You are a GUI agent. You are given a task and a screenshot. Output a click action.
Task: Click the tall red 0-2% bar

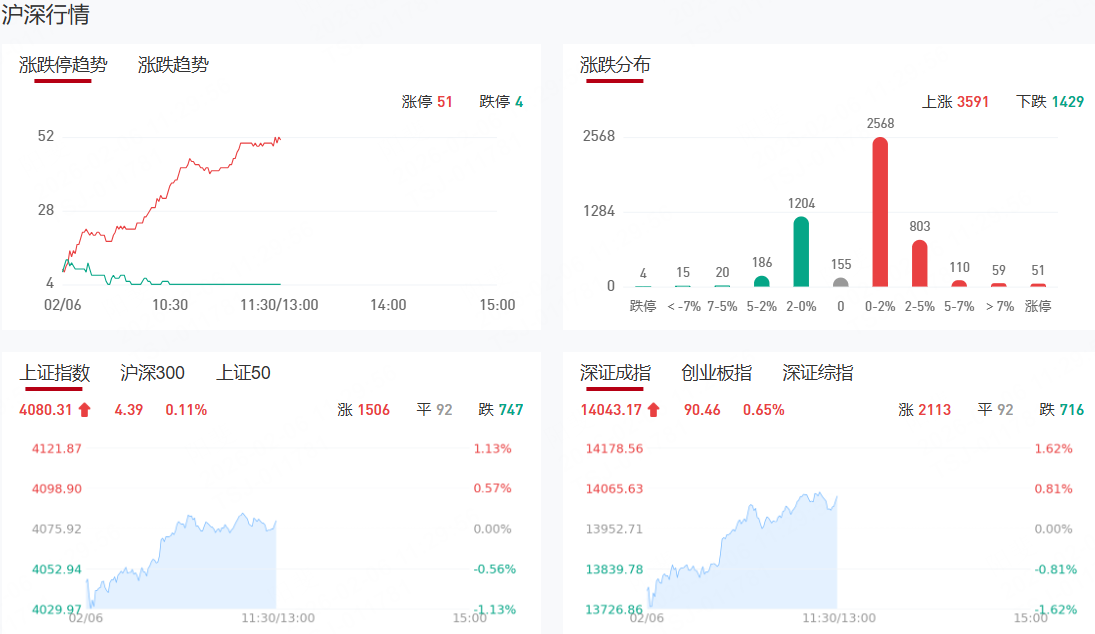tap(880, 212)
